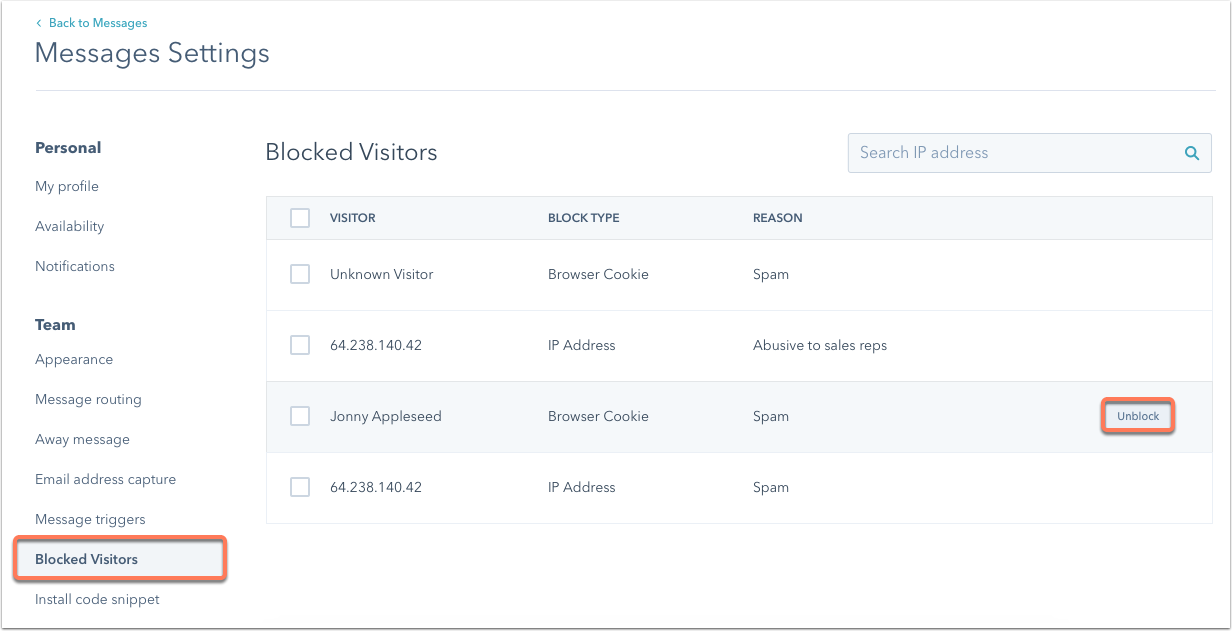Tick the select-all checkbox in table header
This screenshot has height=631, width=1232.
click(x=300, y=217)
